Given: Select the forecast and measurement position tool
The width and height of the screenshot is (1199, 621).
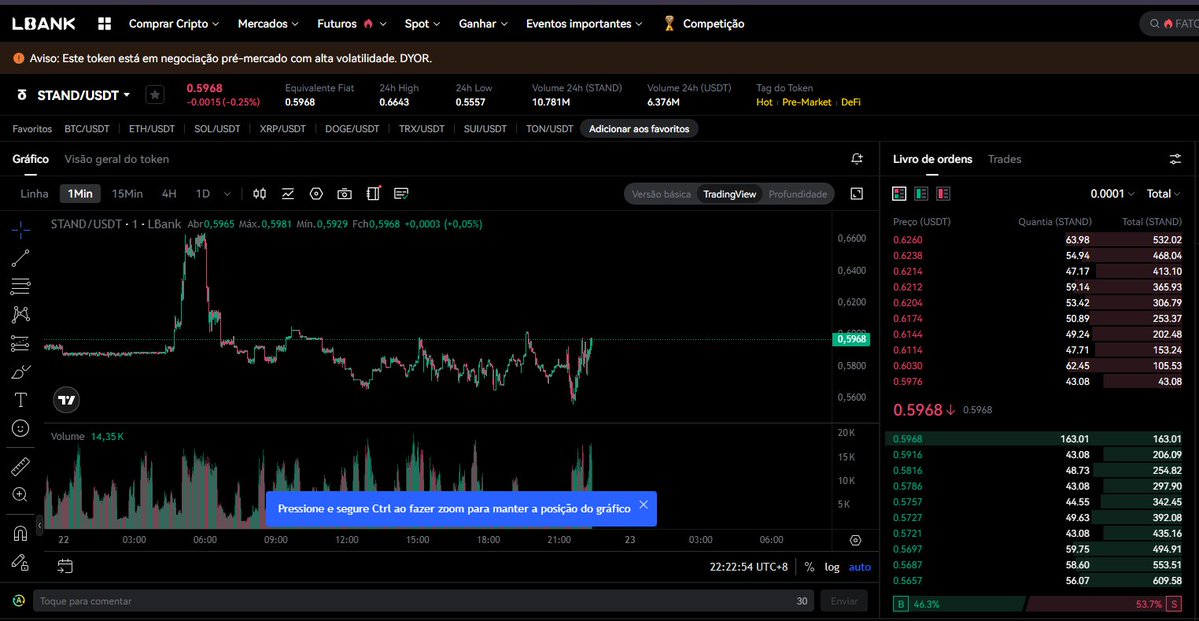Looking at the screenshot, I should [21, 343].
